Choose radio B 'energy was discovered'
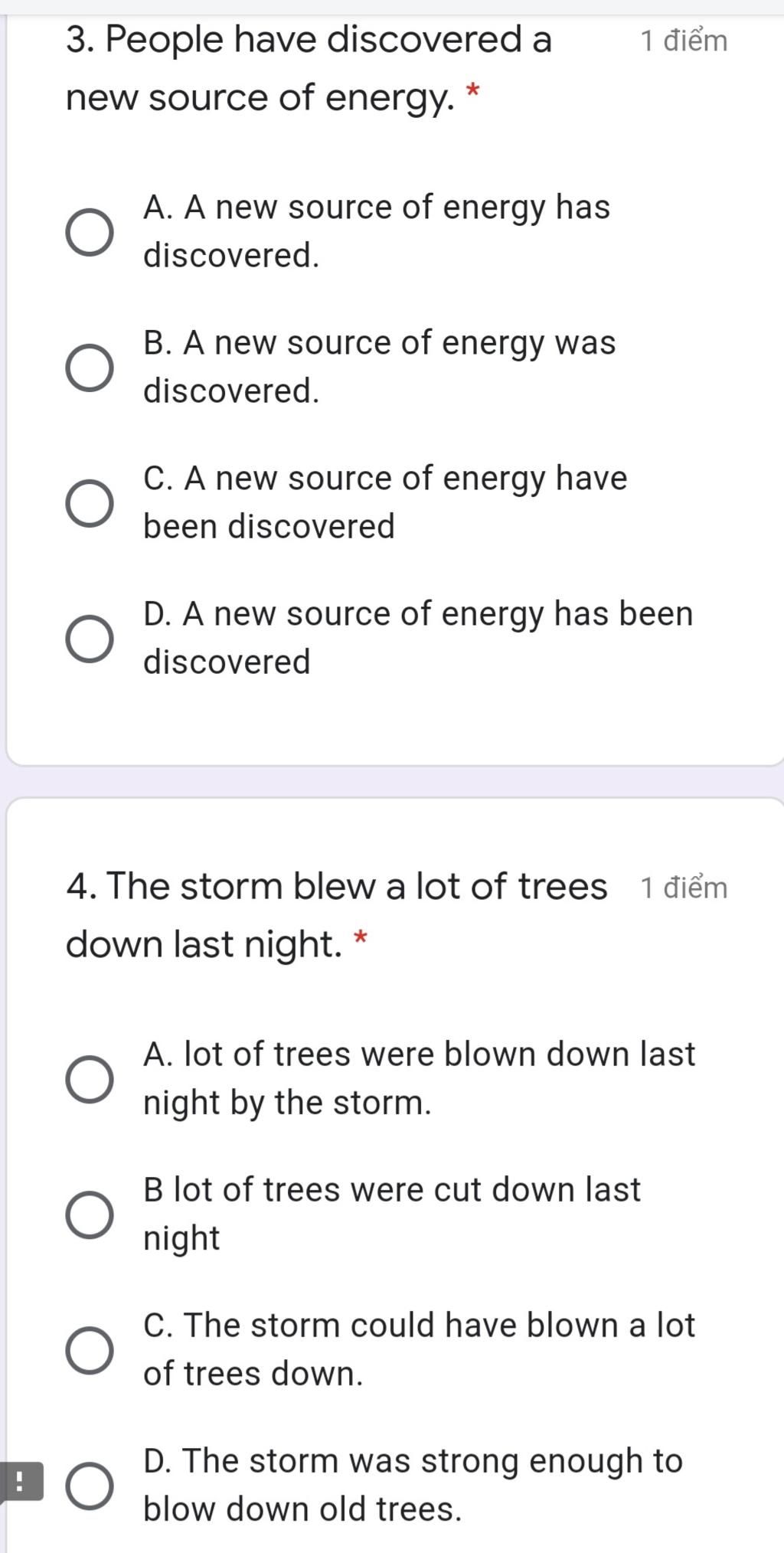This screenshot has height=1553, width=784. click(90, 368)
